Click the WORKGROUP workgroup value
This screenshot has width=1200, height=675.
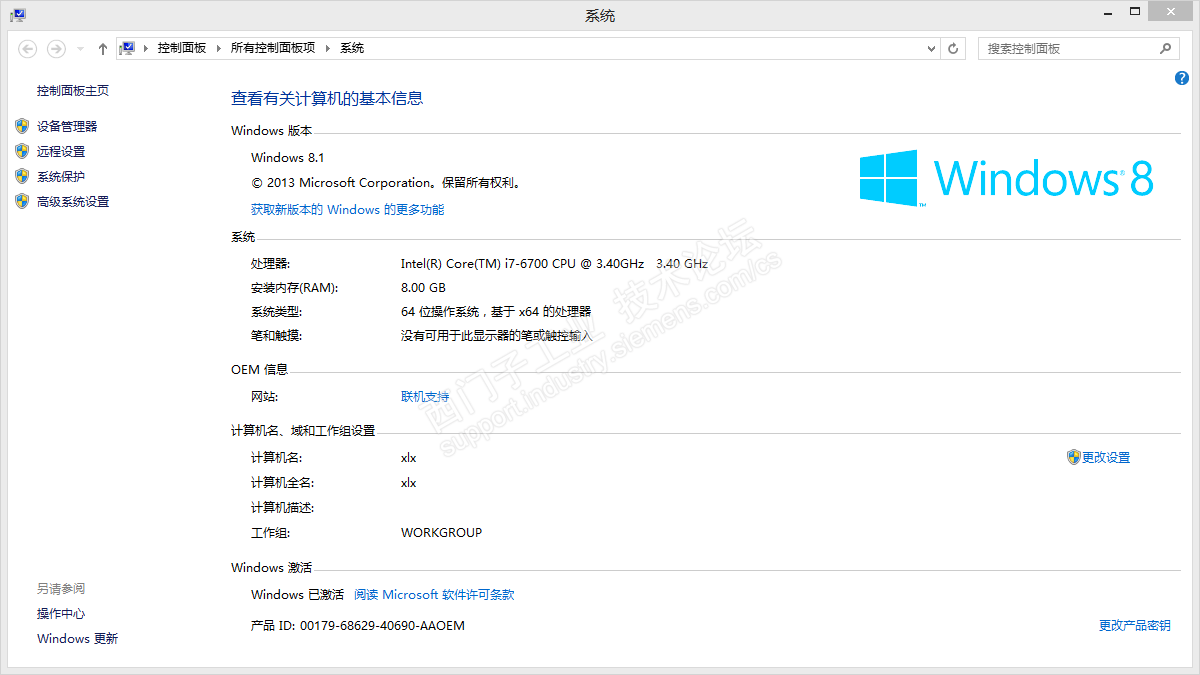coord(441,533)
